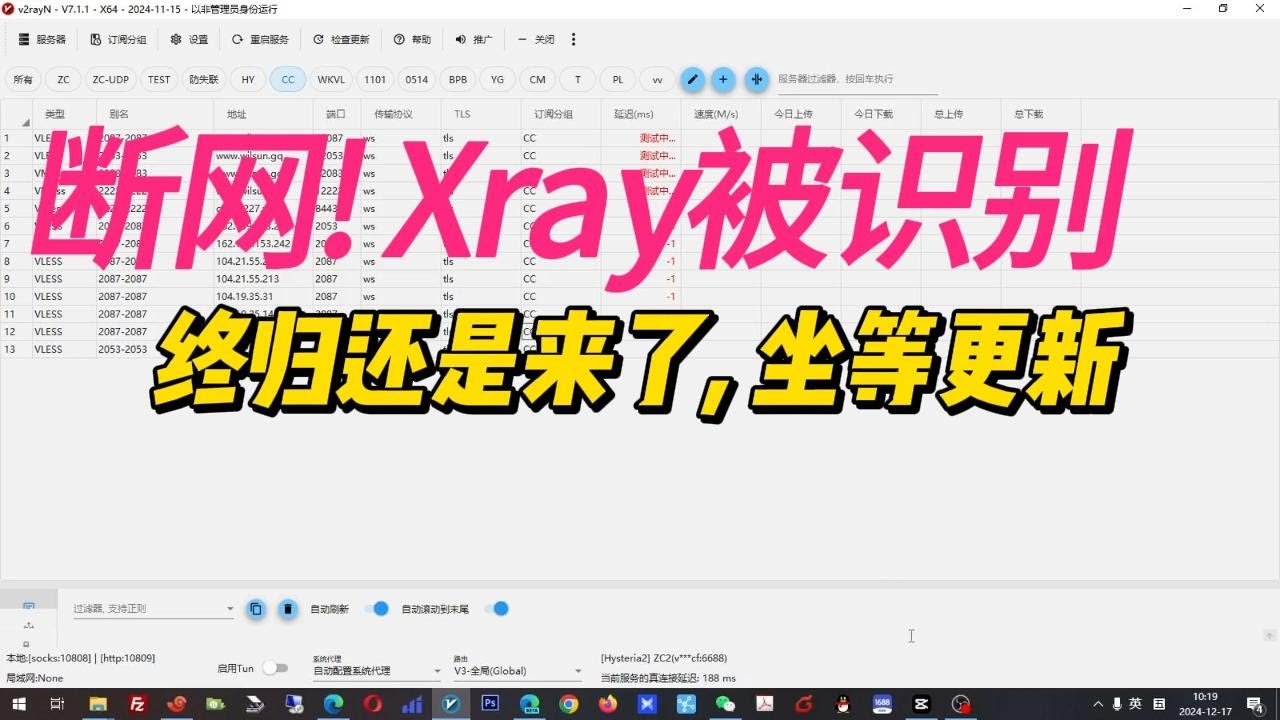Expand the 路由 (routing) V3-全局 dropdown

[x=518, y=671]
